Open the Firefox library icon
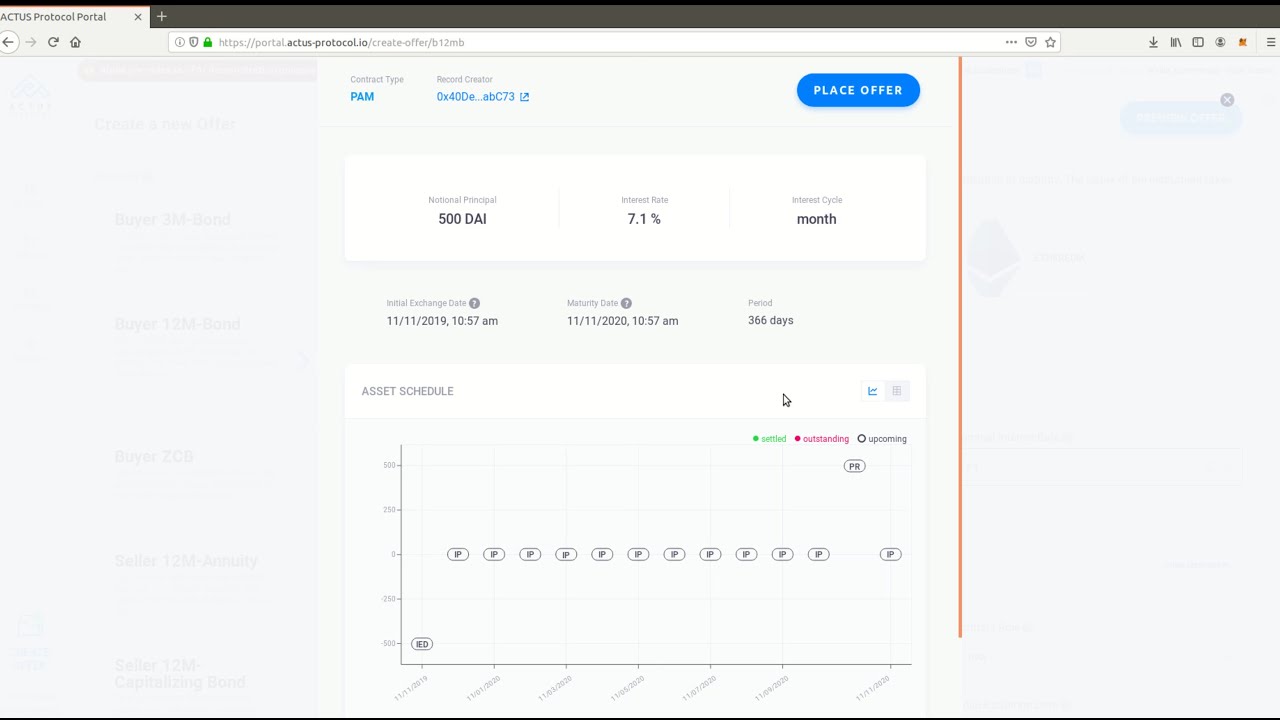 (x=1176, y=42)
